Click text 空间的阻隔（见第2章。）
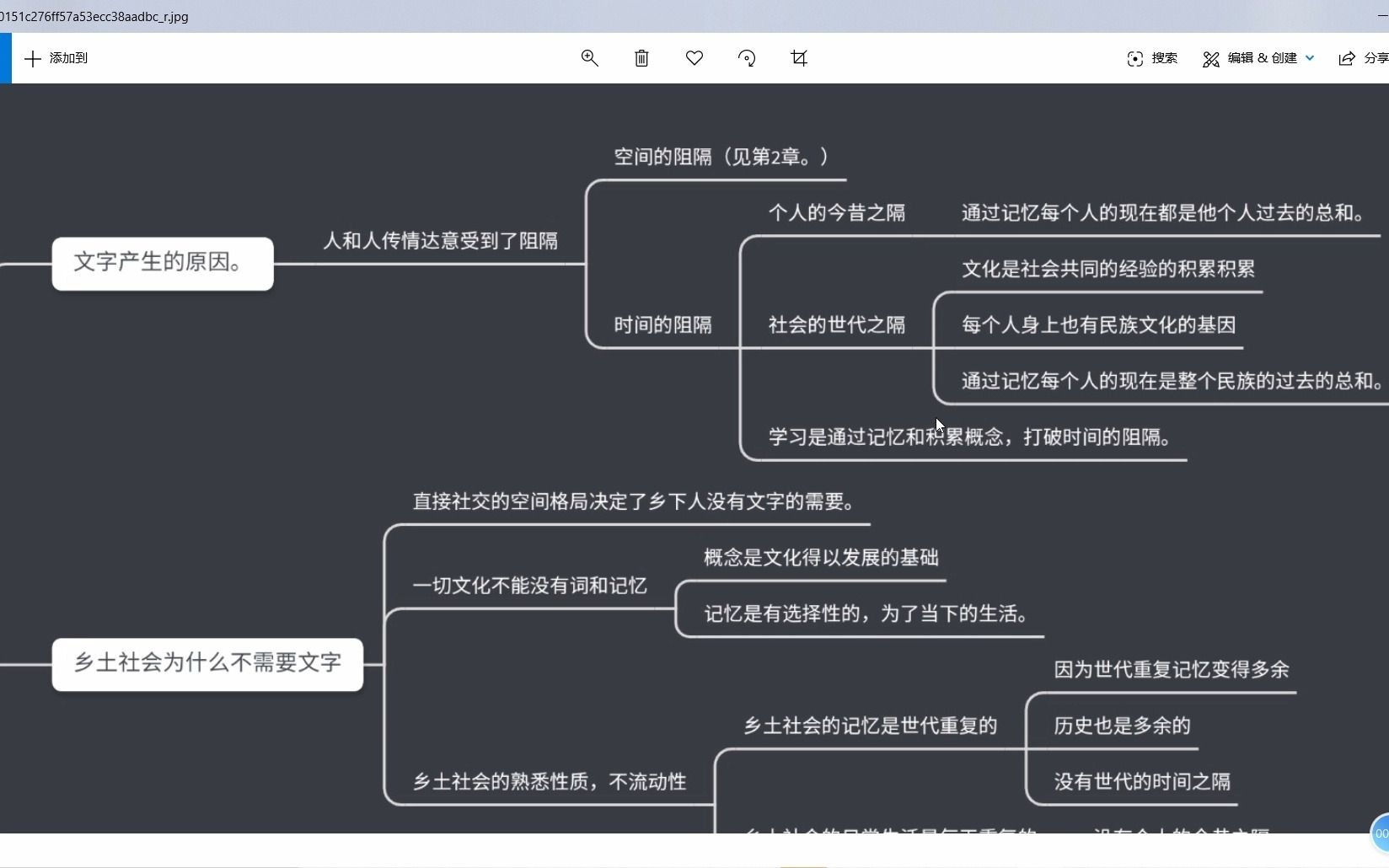The width and height of the screenshot is (1389, 868). [724, 157]
